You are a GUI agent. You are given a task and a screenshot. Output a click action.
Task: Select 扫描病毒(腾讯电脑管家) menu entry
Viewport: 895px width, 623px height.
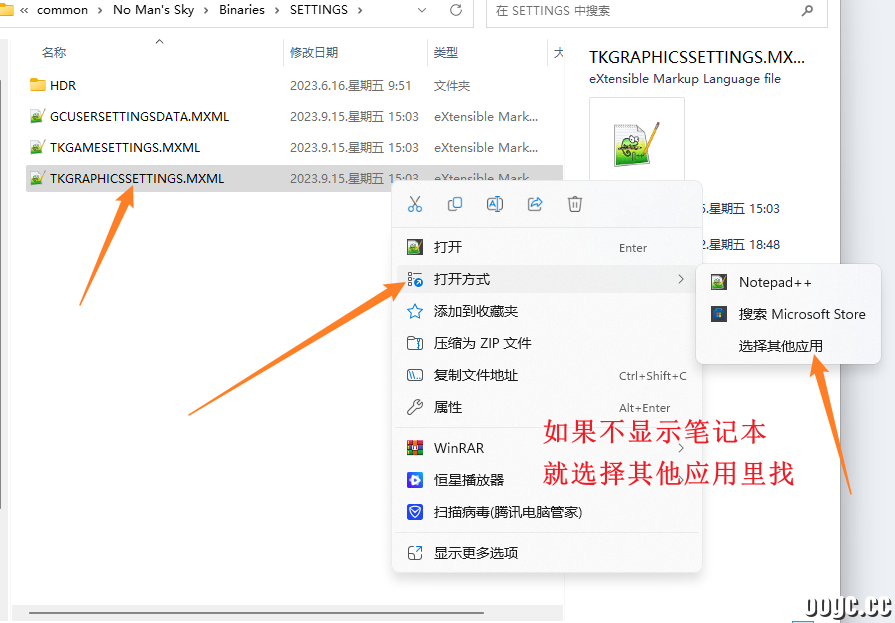547,512
